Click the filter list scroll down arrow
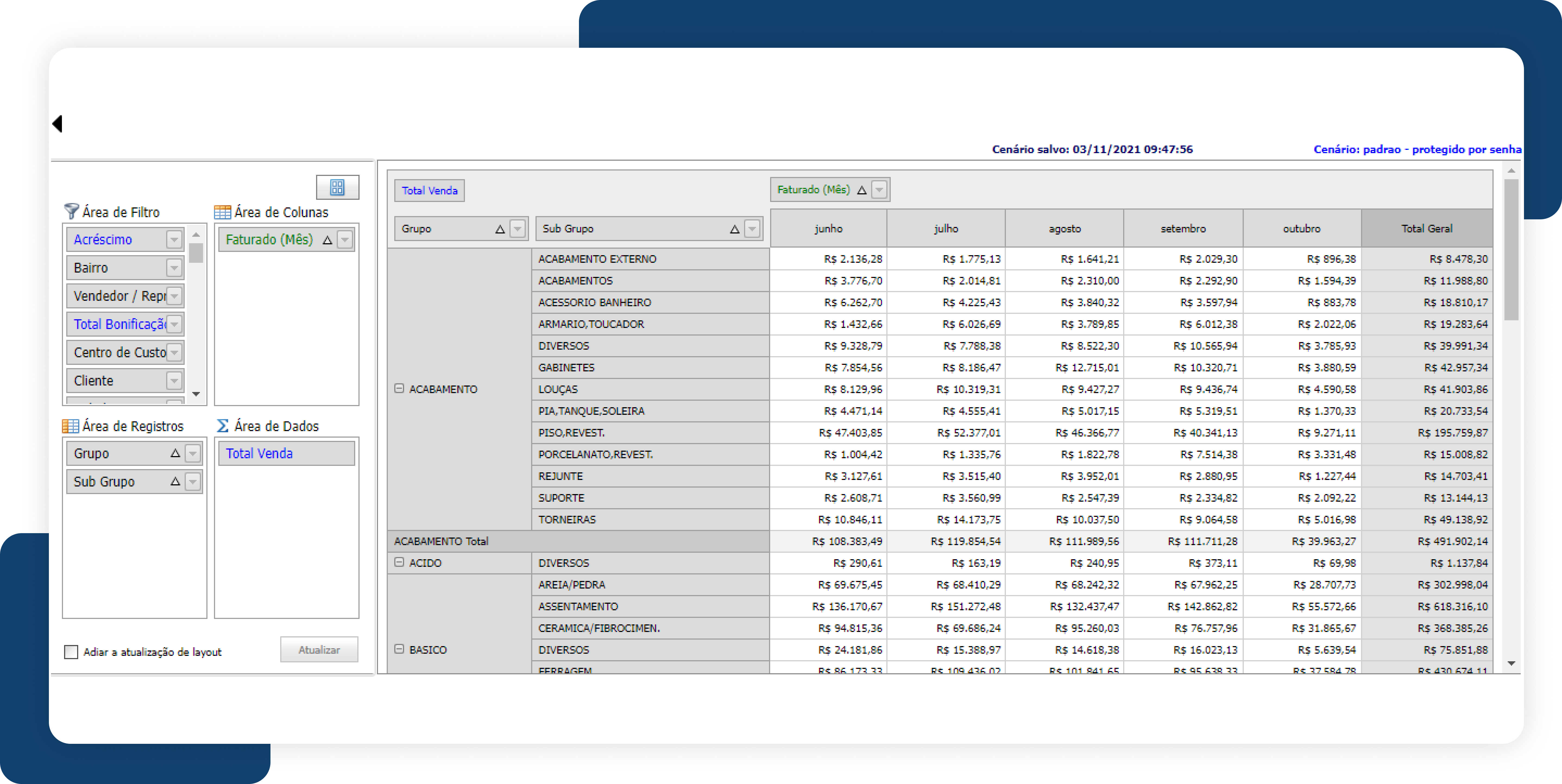Screen dimensions: 1562x784 tap(196, 394)
